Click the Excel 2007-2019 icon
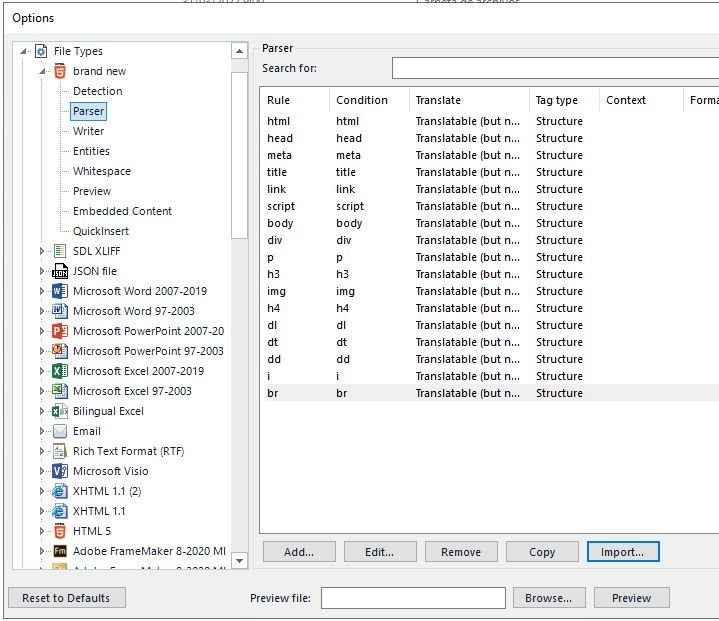This screenshot has width=719, height=621. (x=60, y=371)
